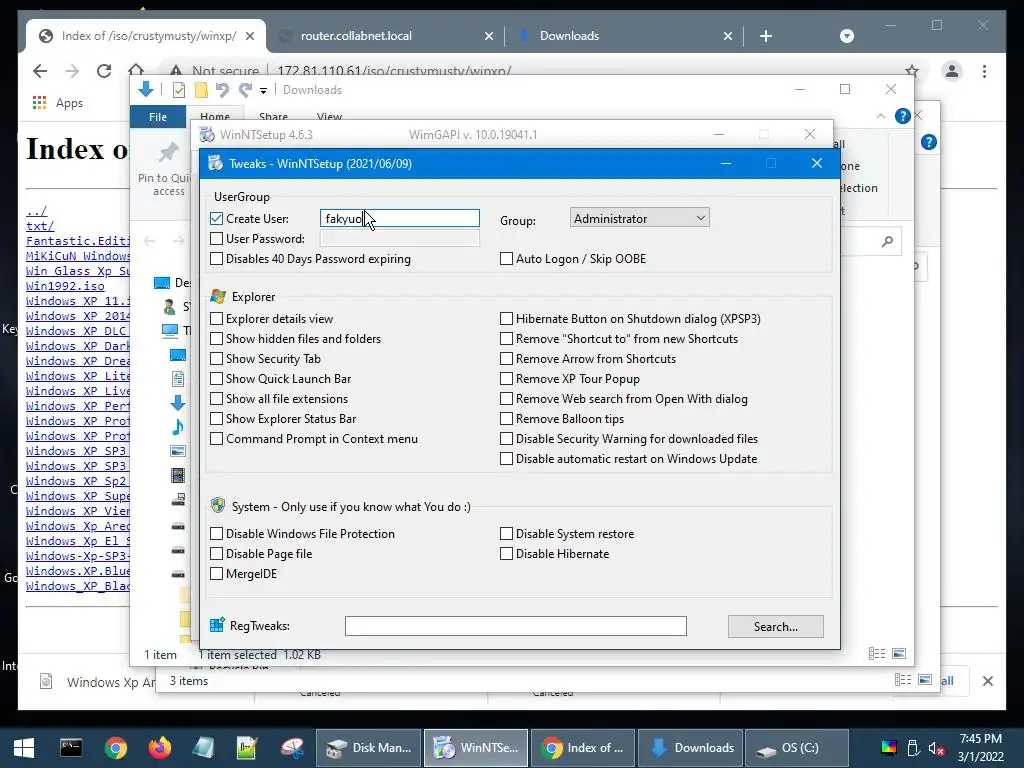Expand the quick access toolbar customize arrow
The height and width of the screenshot is (768, 1024).
pyautogui.click(x=263, y=91)
